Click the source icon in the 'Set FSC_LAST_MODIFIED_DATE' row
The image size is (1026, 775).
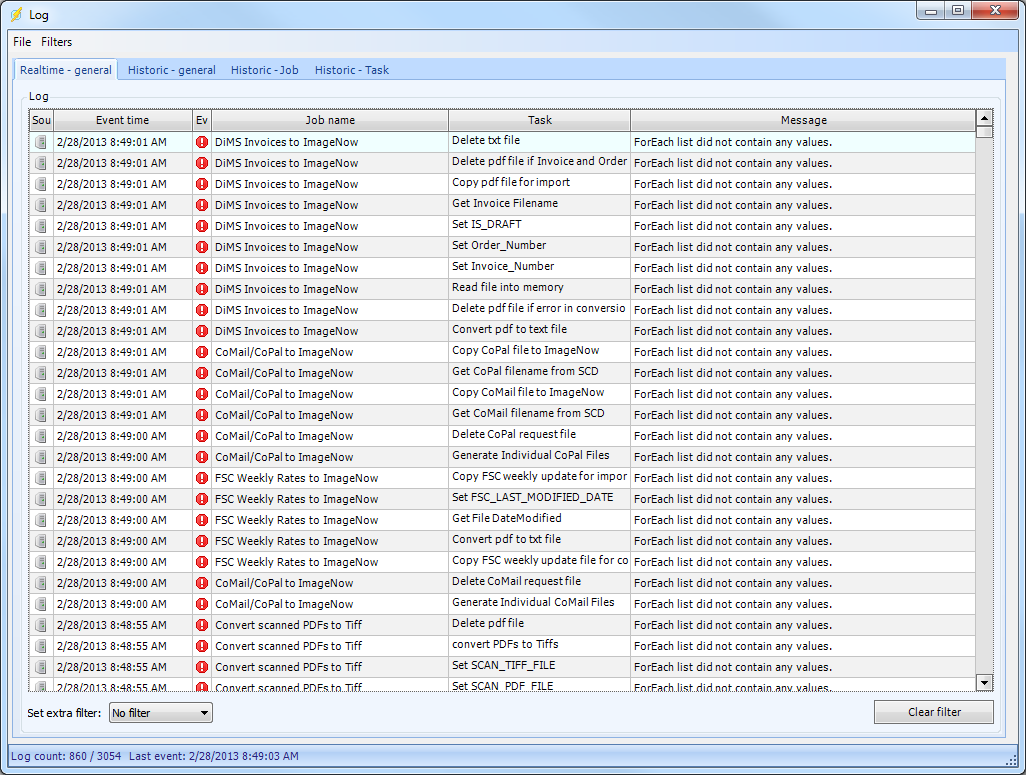pyautogui.click(x=41, y=499)
